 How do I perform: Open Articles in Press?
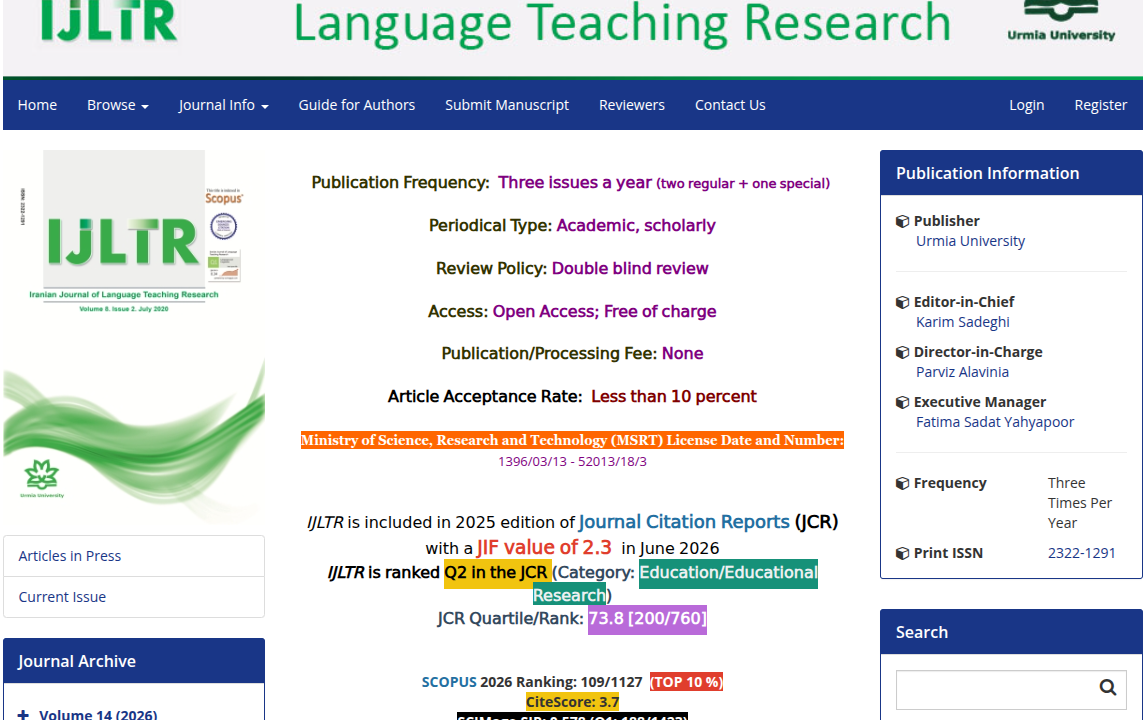(x=134, y=556)
